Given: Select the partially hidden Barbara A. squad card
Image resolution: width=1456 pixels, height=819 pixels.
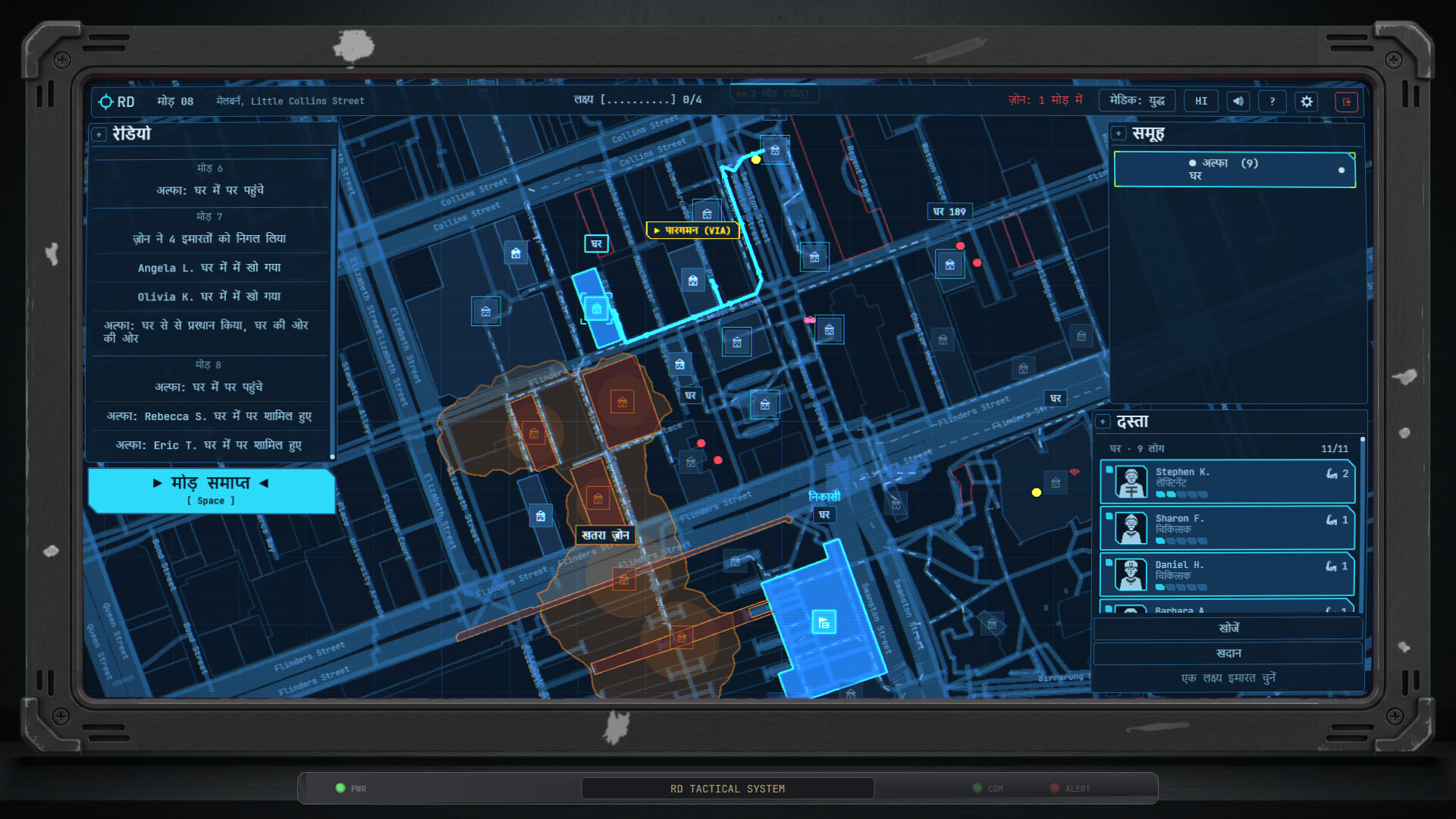Looking at the screenshot, I should (1227, 607).
